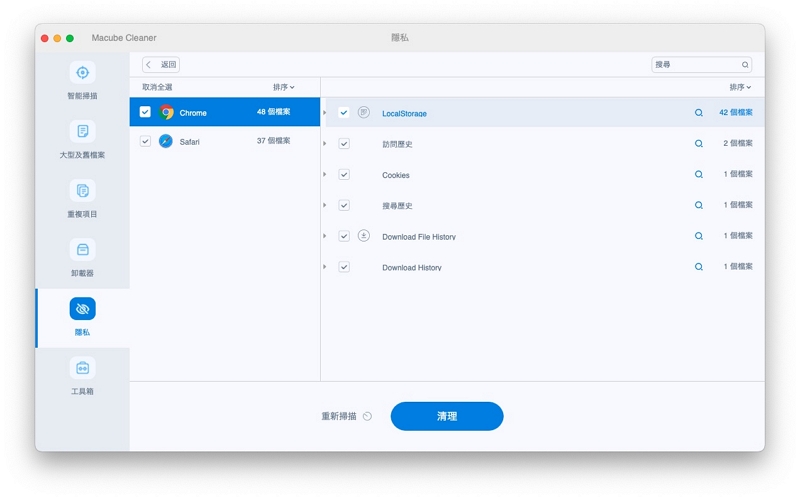
Task: Click 取消全選 to deselect all
Action: (157, 87)
